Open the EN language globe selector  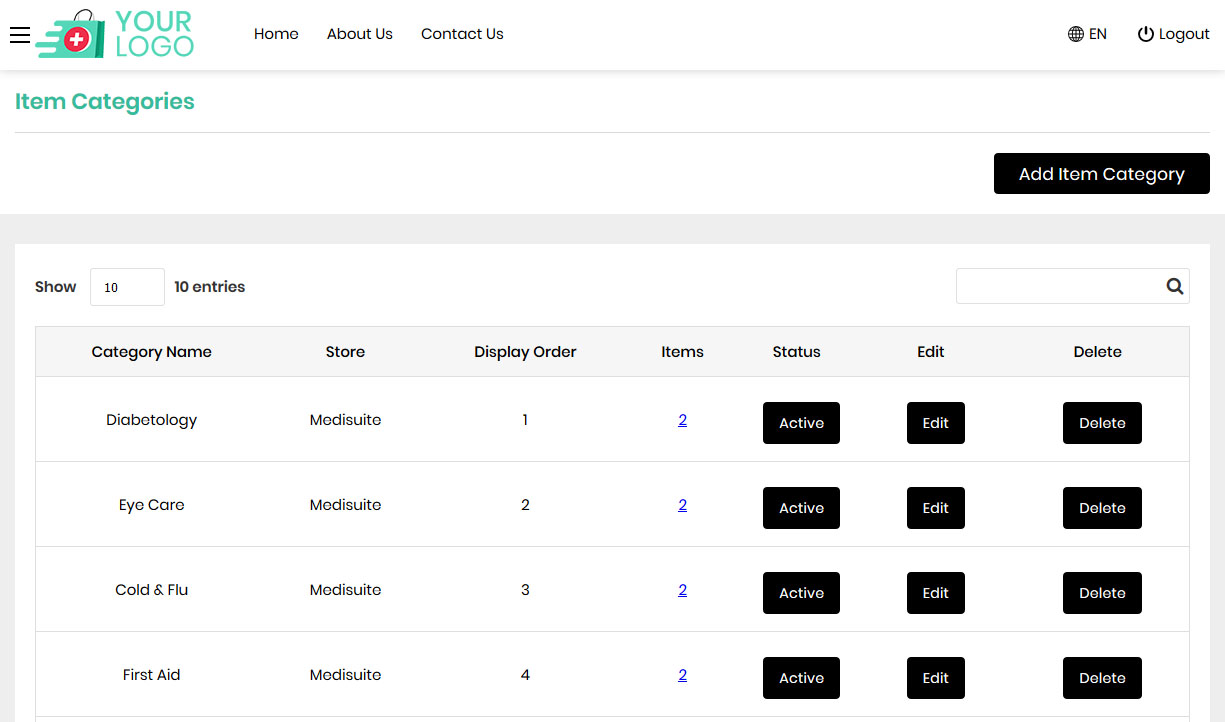pyautogui.click(x=1087, y=34)
